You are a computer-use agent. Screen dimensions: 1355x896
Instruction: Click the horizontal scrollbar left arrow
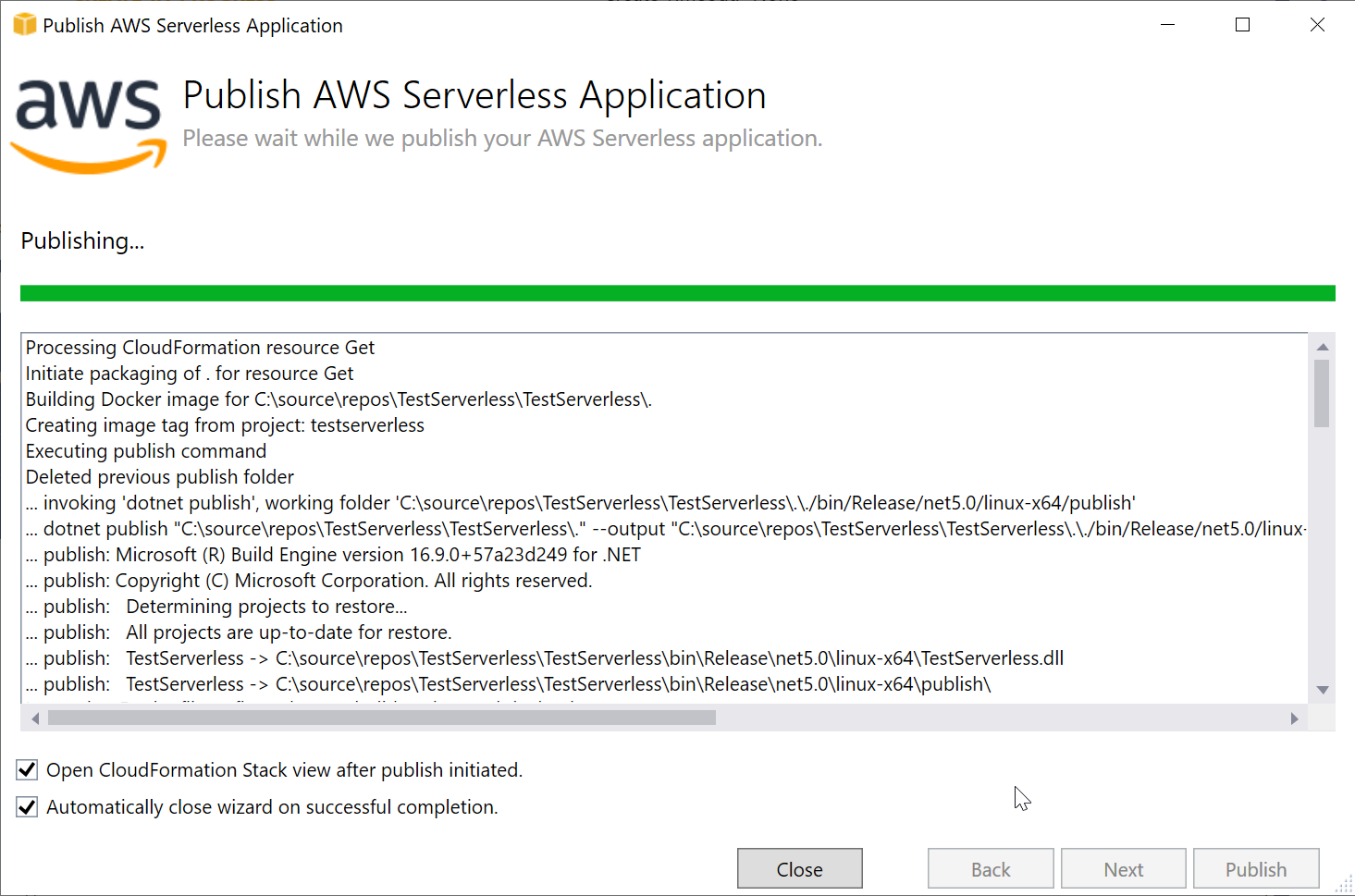35,718
